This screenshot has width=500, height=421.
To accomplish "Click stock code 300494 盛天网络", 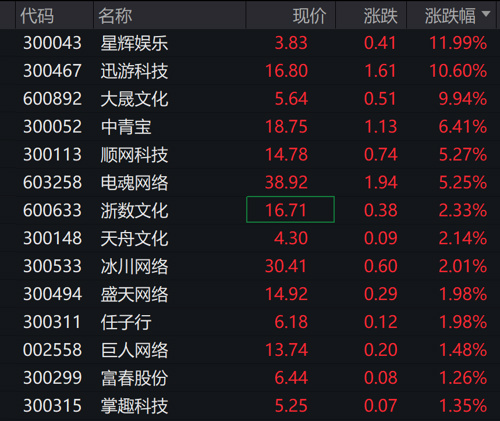I will [x=52, y=294].
